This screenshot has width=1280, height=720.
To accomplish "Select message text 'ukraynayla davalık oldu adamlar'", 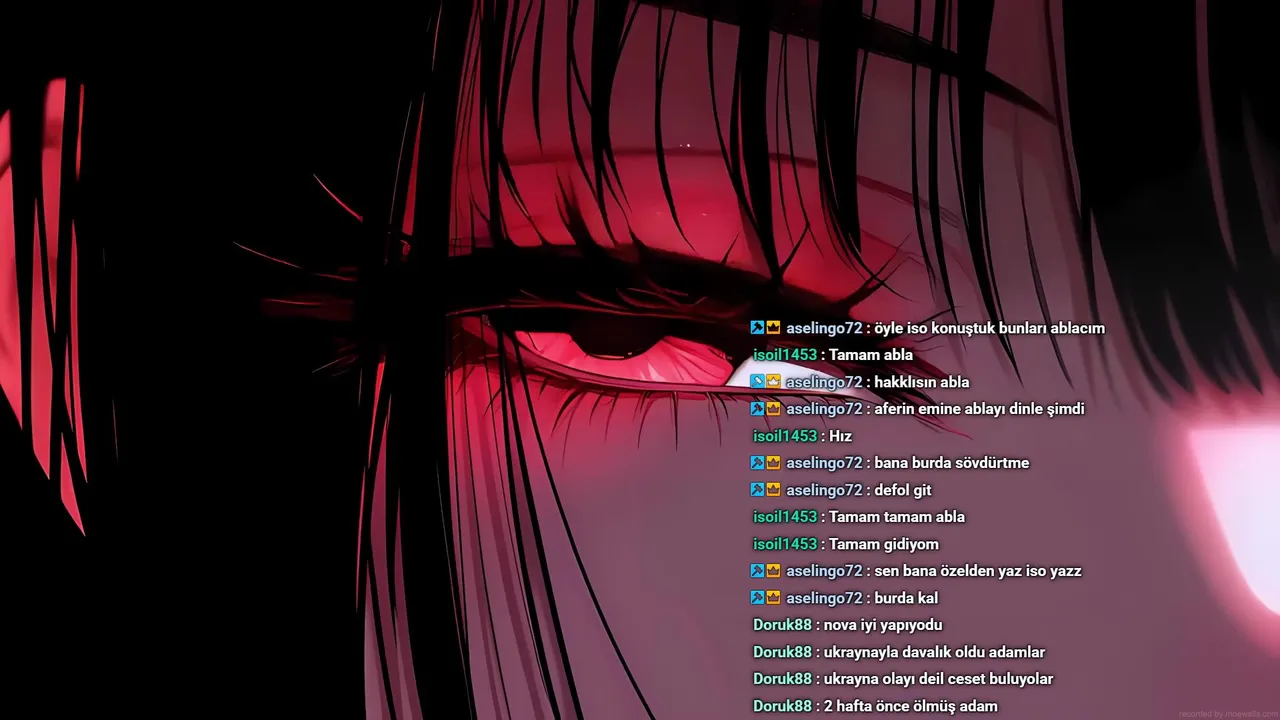I will pos(934,652).
